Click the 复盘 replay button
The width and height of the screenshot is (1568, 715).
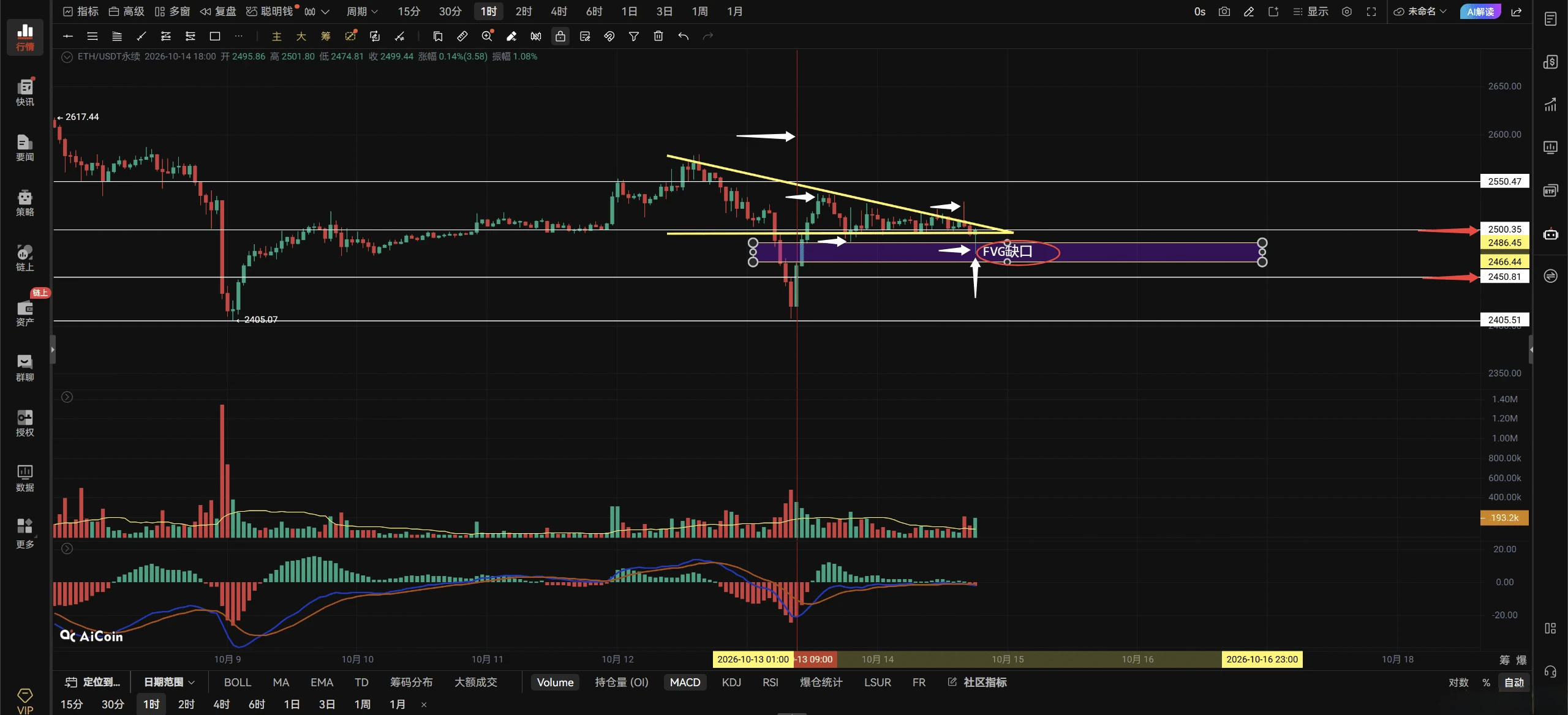click(218, 12)
